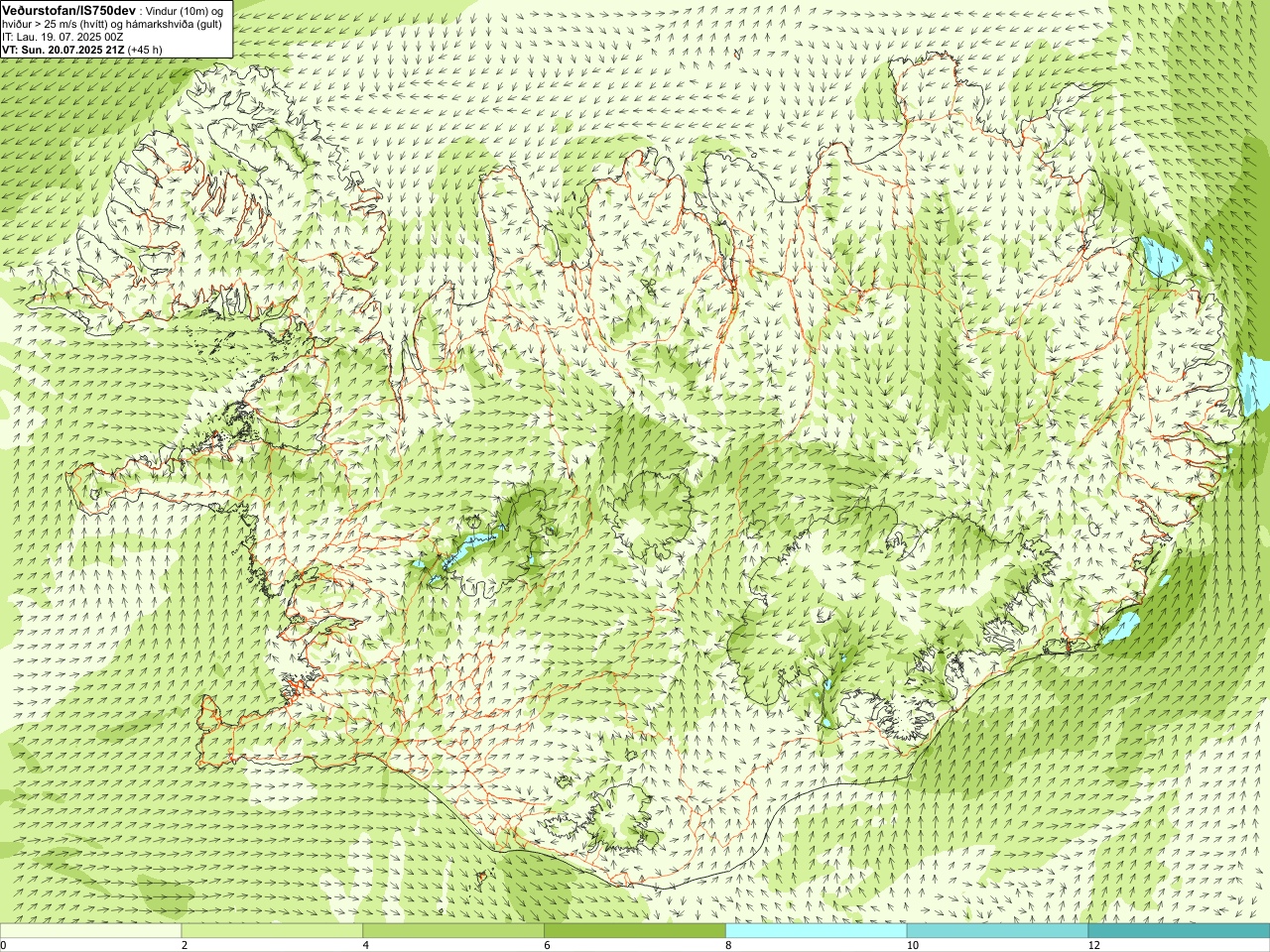
Task: Select the 'IT: Lau. 19. 07. 2025 00Z' line
Action: click(x=63, y=37)
